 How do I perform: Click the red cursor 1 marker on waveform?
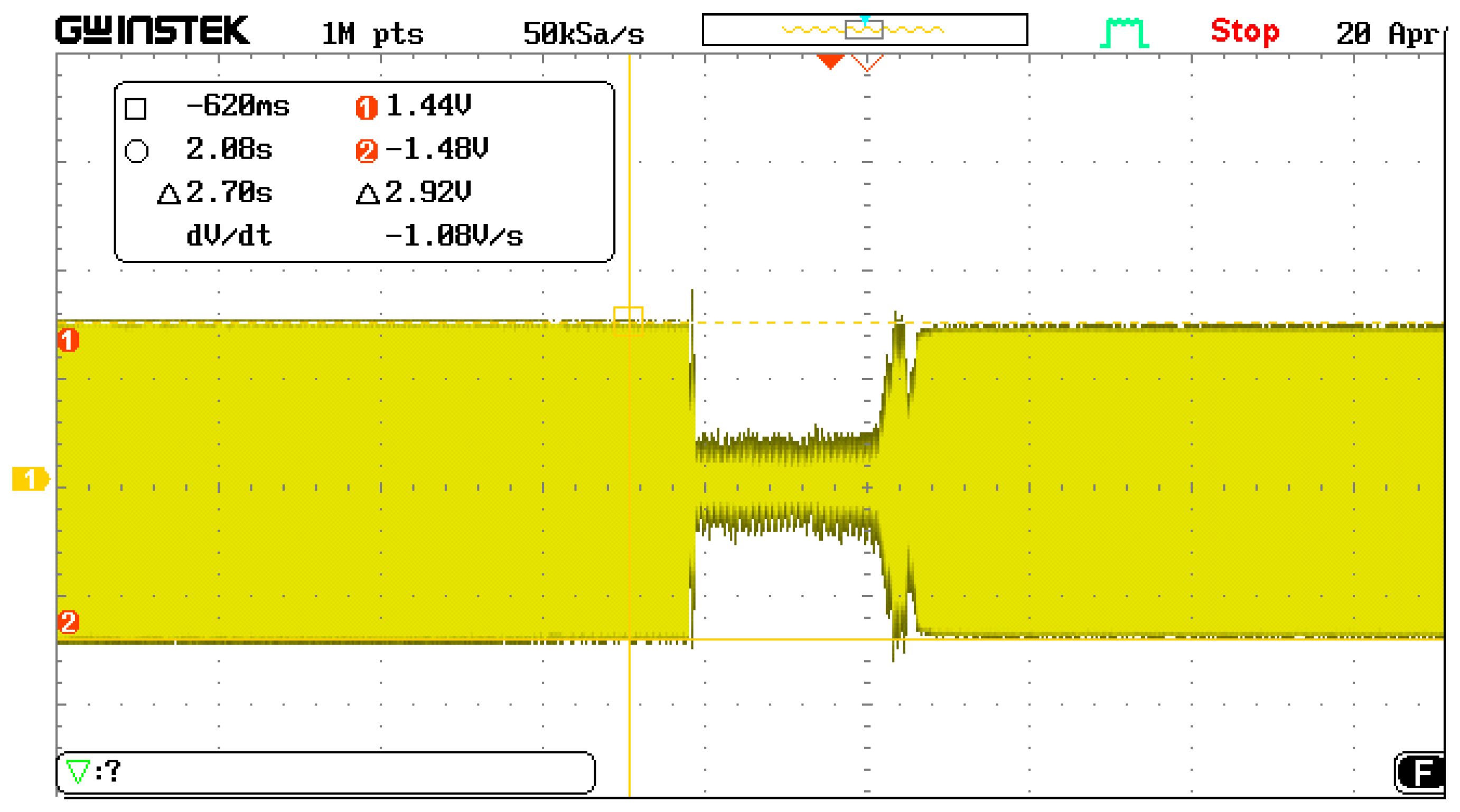click(68, 340)
